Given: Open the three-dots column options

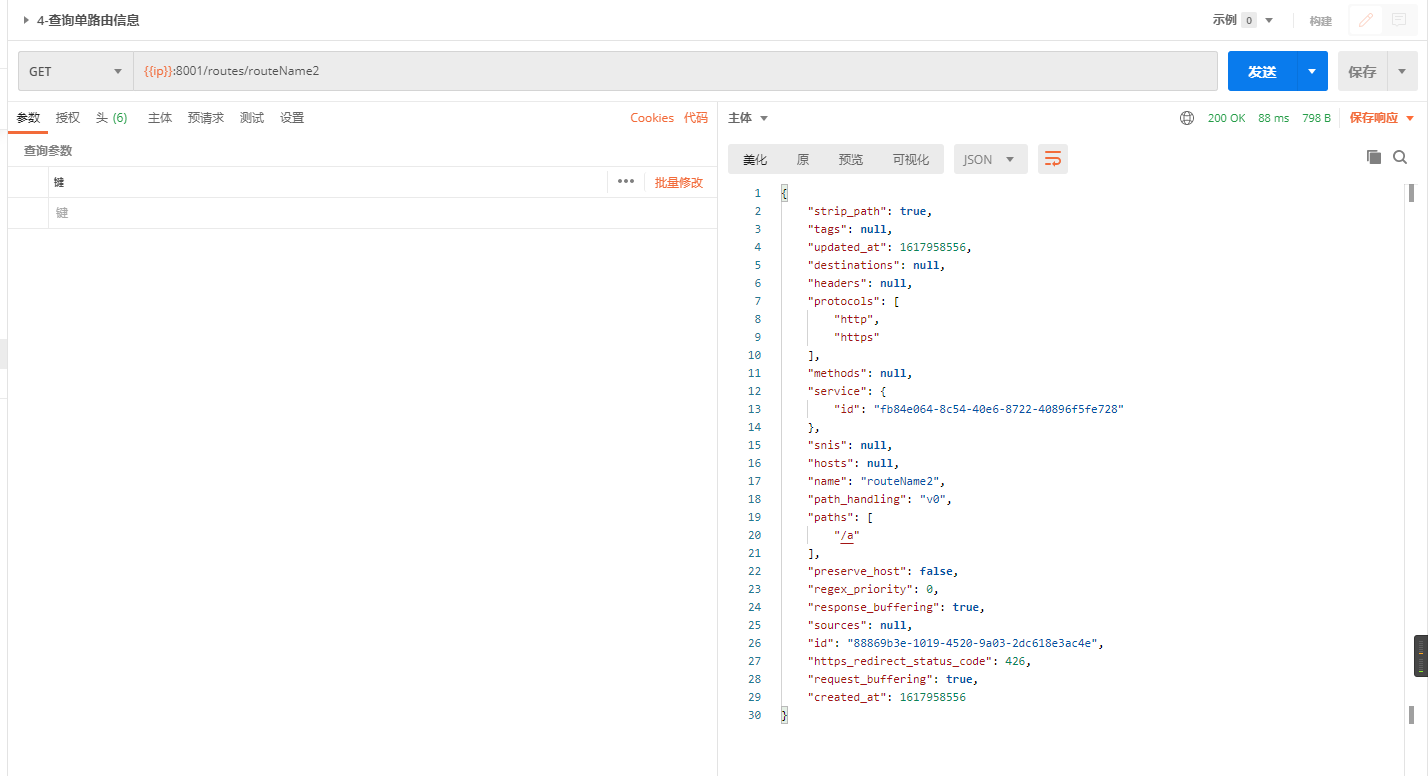Looking at the screenshot, I should point(626,182).
